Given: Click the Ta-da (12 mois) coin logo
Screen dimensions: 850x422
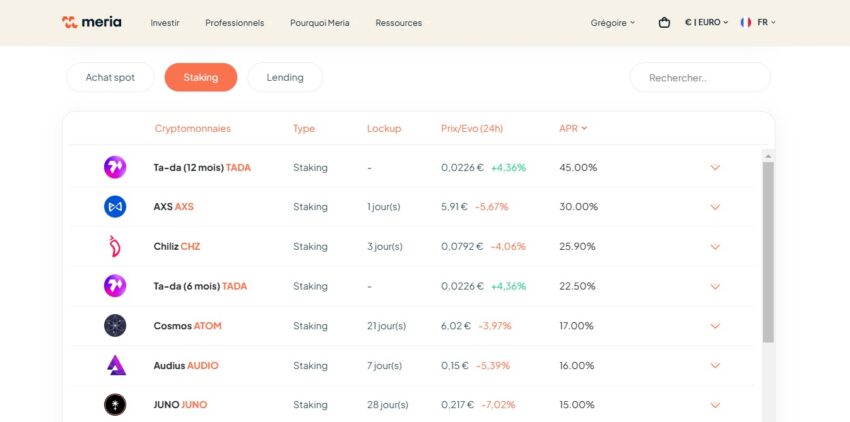Looking at the screenshot, I should coord(115,167).
